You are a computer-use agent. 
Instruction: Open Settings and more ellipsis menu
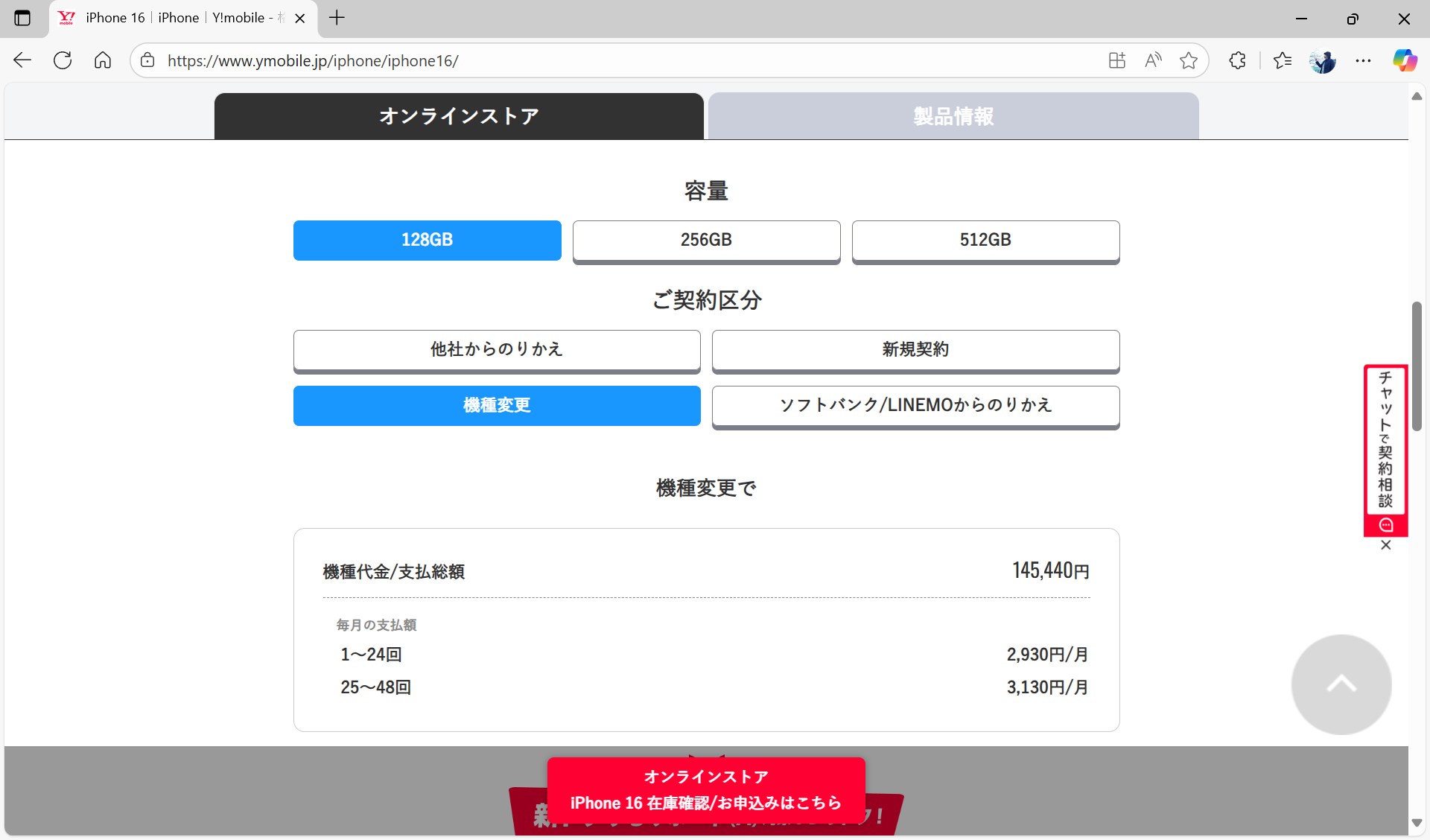pyautogui.click(x=1363, y=60)
